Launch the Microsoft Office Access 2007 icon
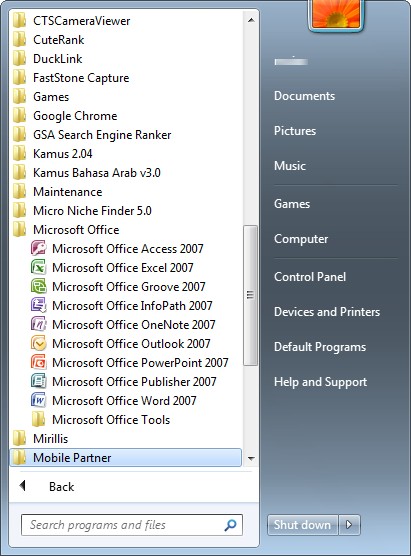Image resolution: width=411 pixels, height=556 pixels. tap(38, 248)
